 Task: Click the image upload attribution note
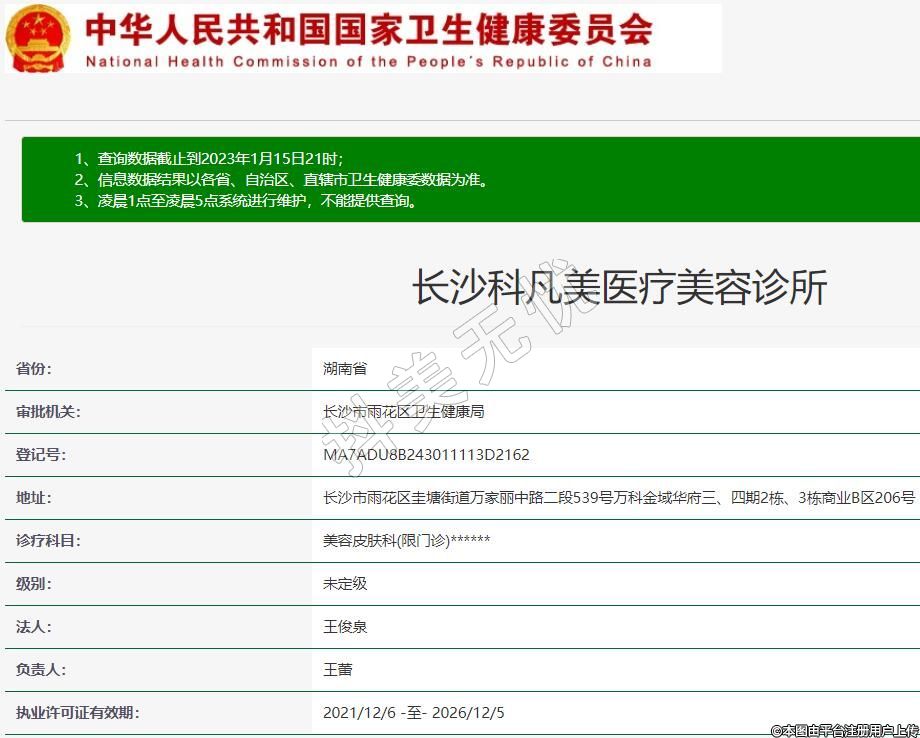point(843,730)
